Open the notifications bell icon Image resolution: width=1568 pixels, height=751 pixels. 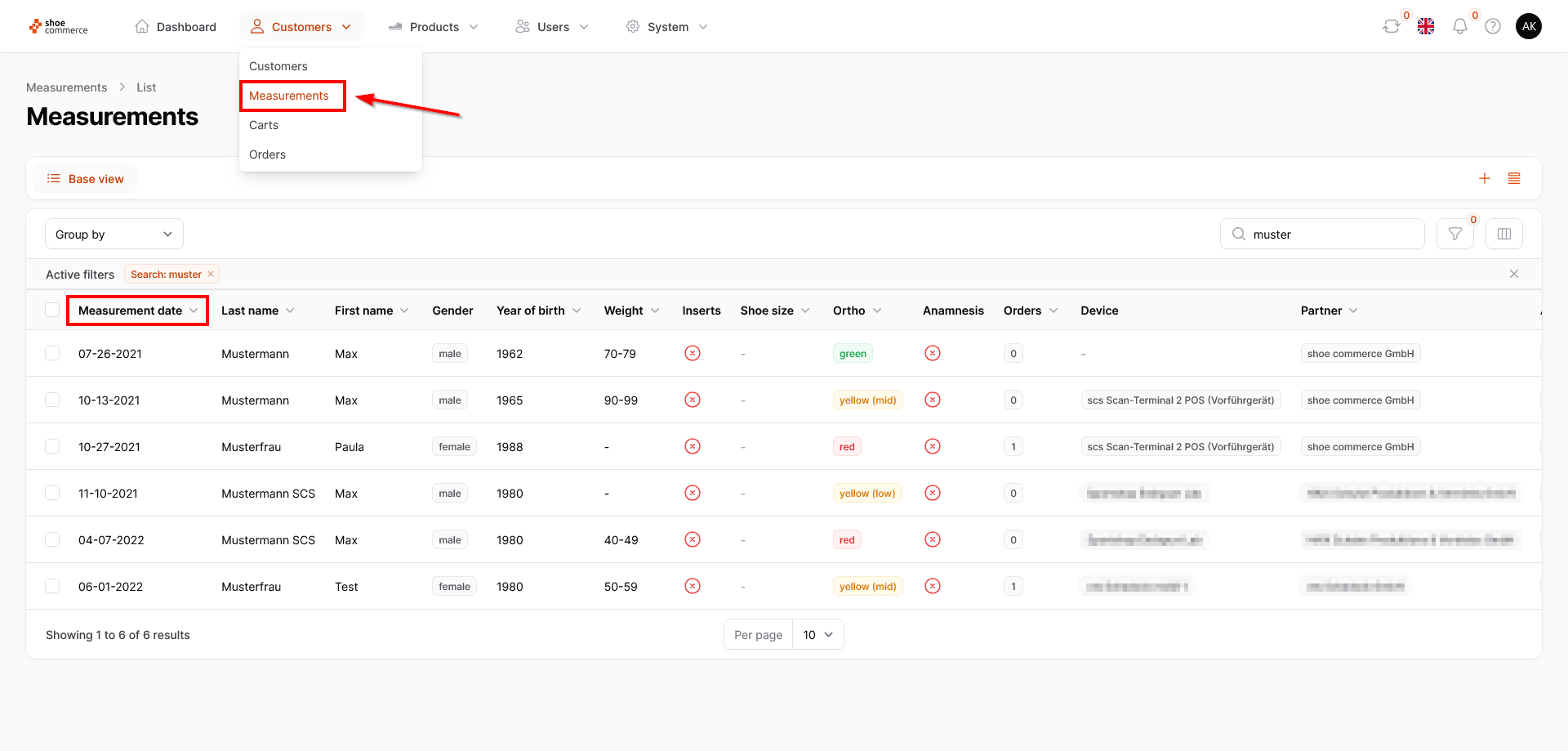pos(1460,26)
